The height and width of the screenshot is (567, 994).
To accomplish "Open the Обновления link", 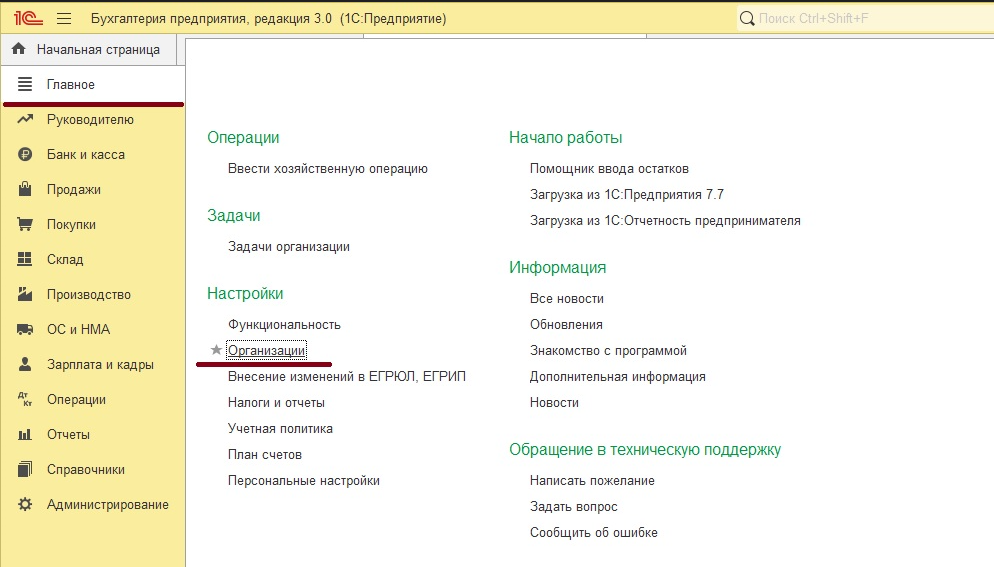I will pyautogui.click(x=566, y=324).
